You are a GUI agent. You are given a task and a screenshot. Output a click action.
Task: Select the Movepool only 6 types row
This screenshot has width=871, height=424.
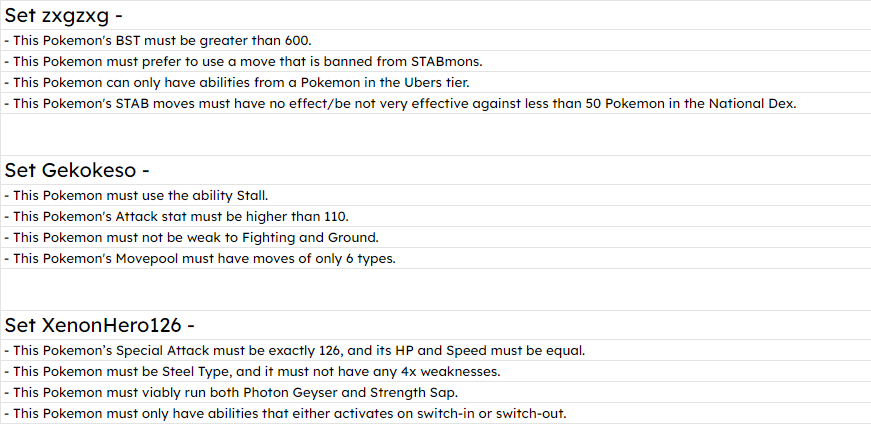[x=436, y=258]
